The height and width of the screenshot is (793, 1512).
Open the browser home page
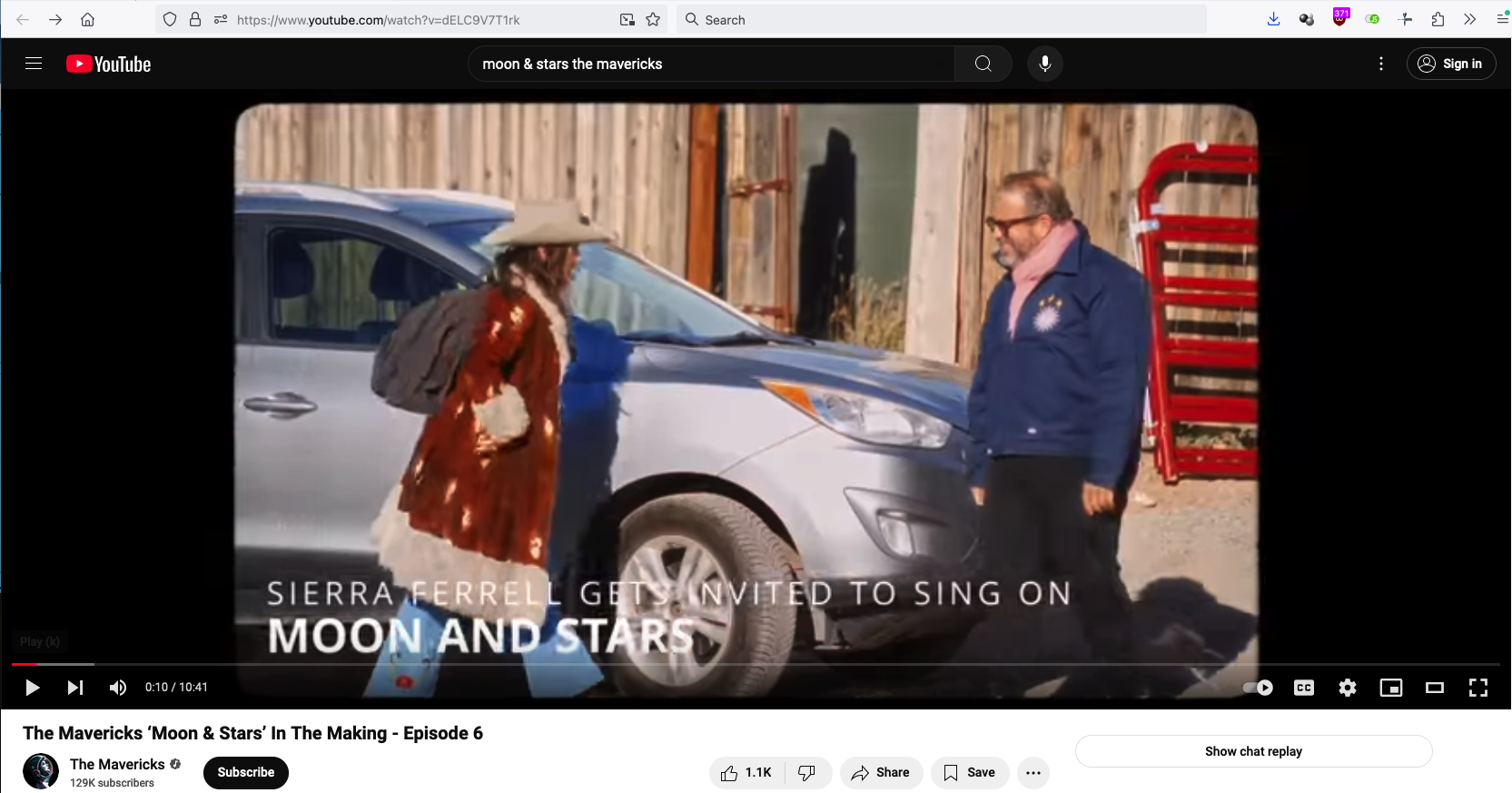coord(88,19)
